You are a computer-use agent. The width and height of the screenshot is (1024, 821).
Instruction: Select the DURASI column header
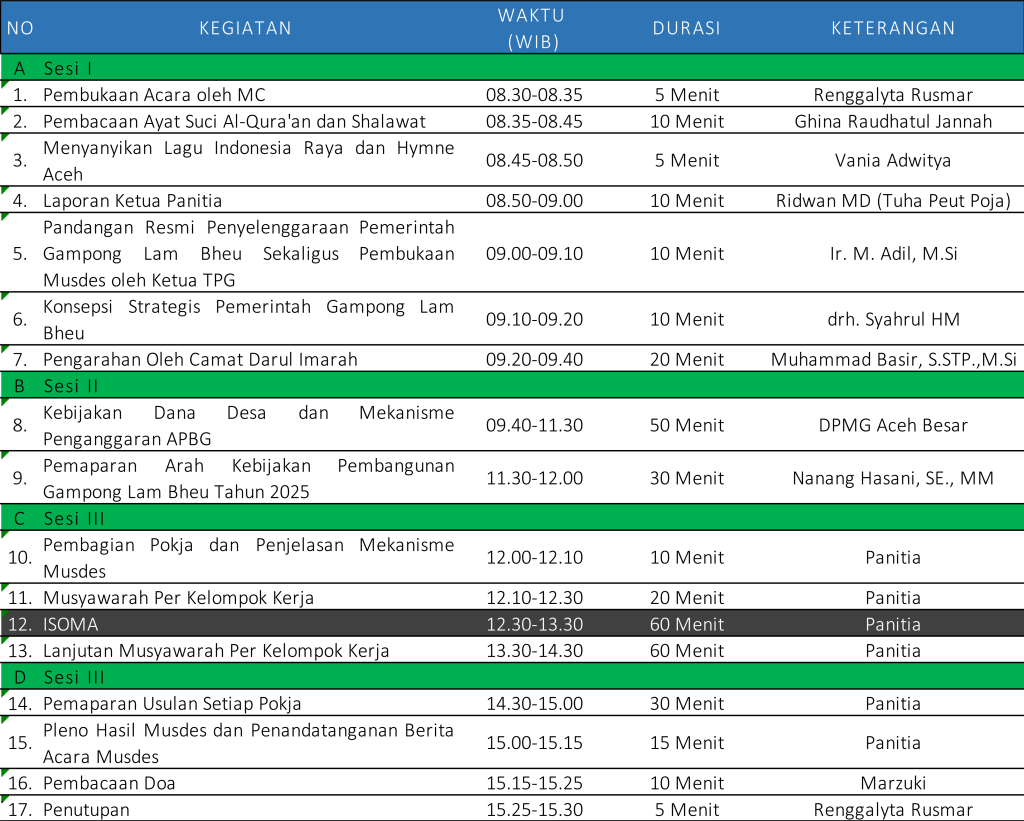click(686, 28)
